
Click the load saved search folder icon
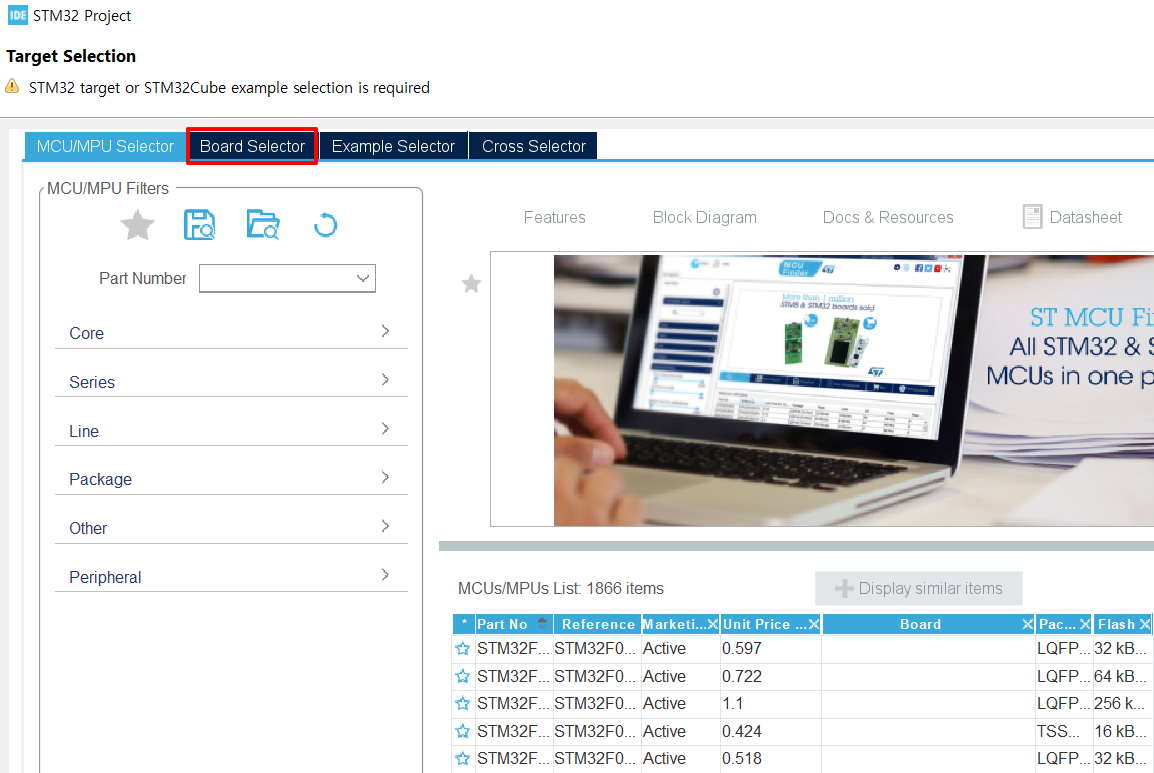263,225
